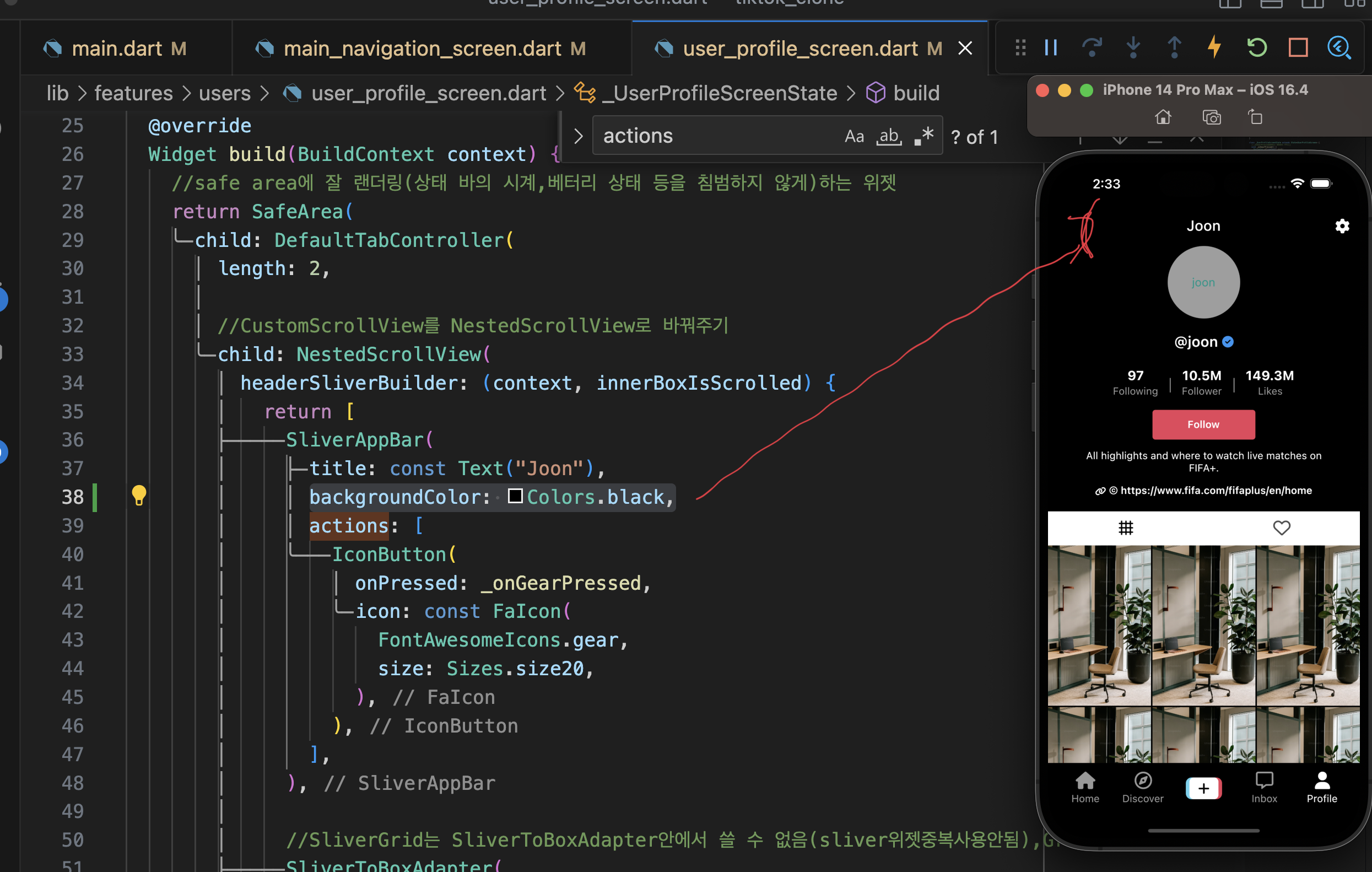1372x872 pixels.
Task: Switch to main.dart tab
Action: tap(117, 49)
